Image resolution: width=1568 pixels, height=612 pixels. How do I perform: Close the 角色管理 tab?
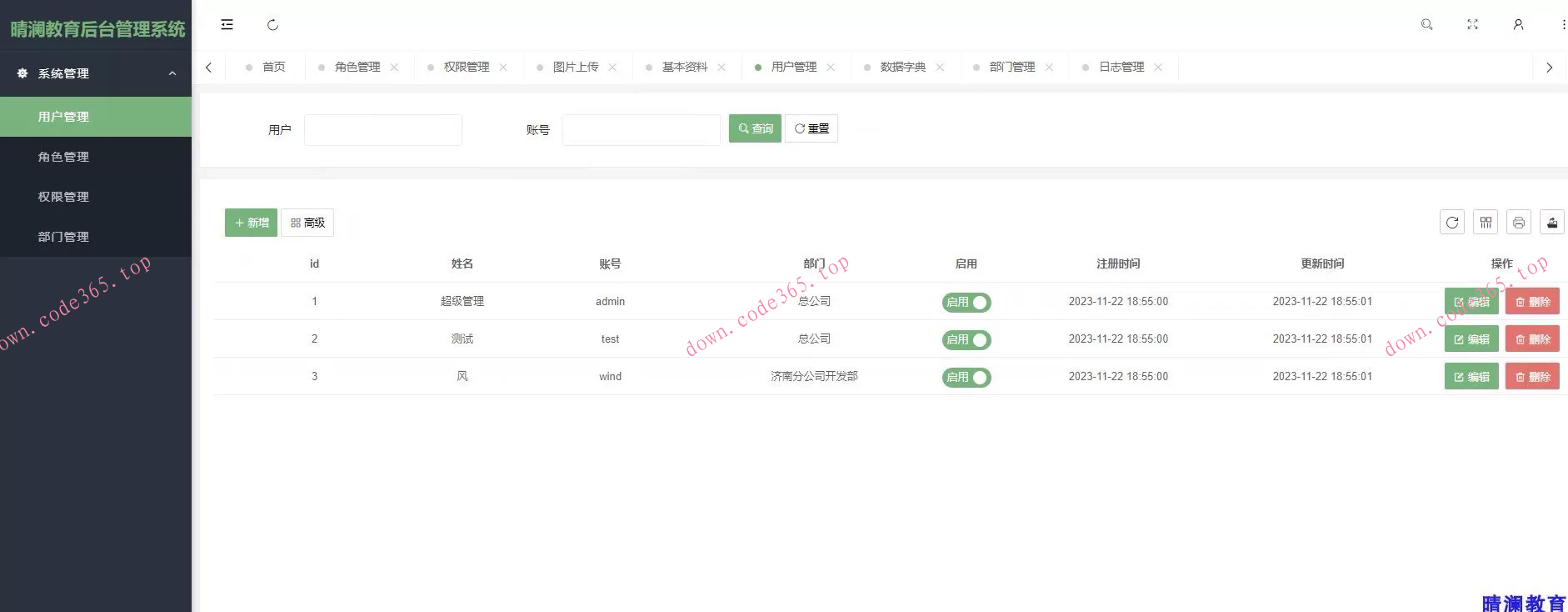(x=394, y=68)
